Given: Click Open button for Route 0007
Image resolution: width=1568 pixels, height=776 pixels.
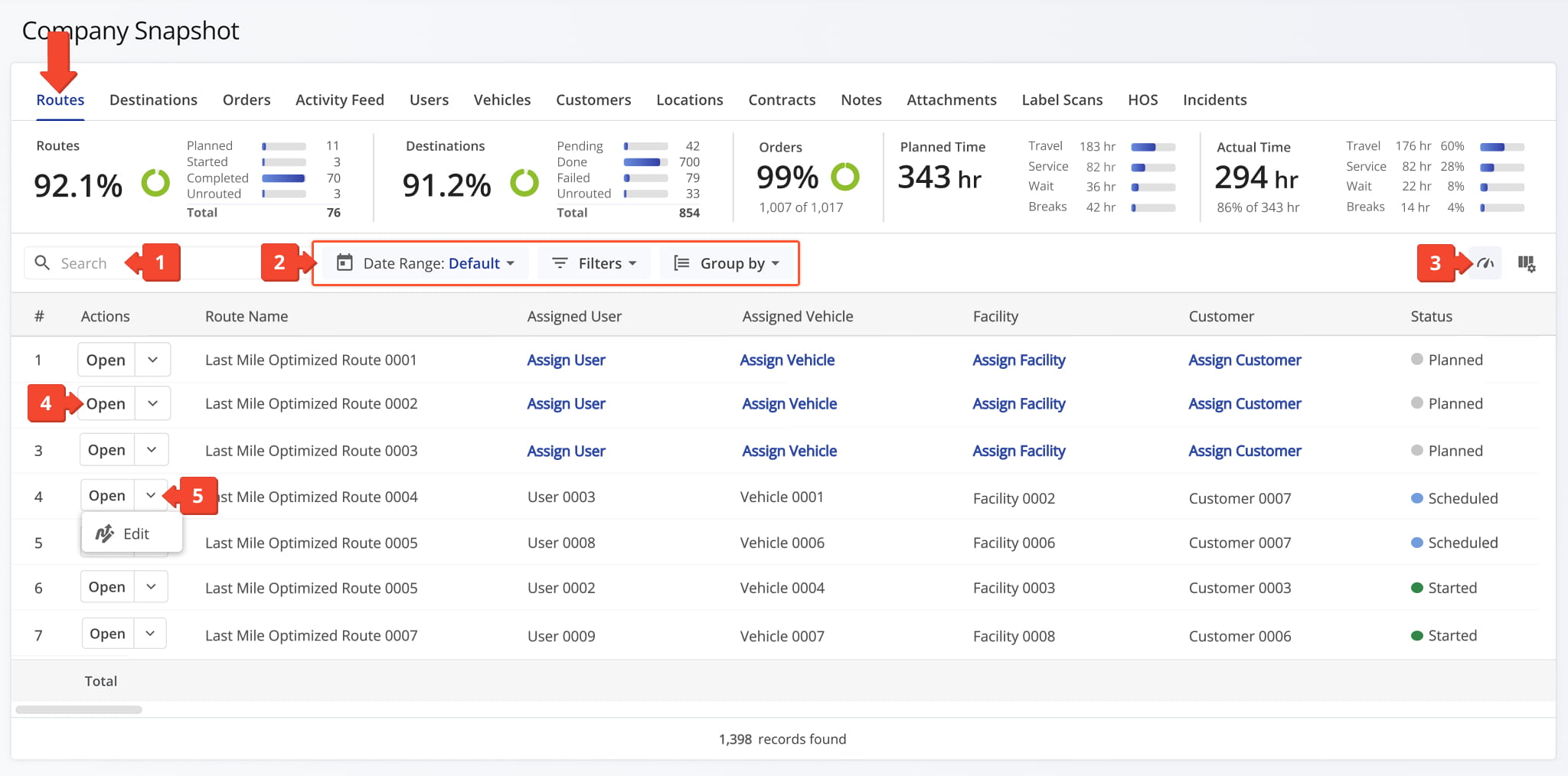Looking at the screenshot, I should pyautogui.click(x=108, y=634).
